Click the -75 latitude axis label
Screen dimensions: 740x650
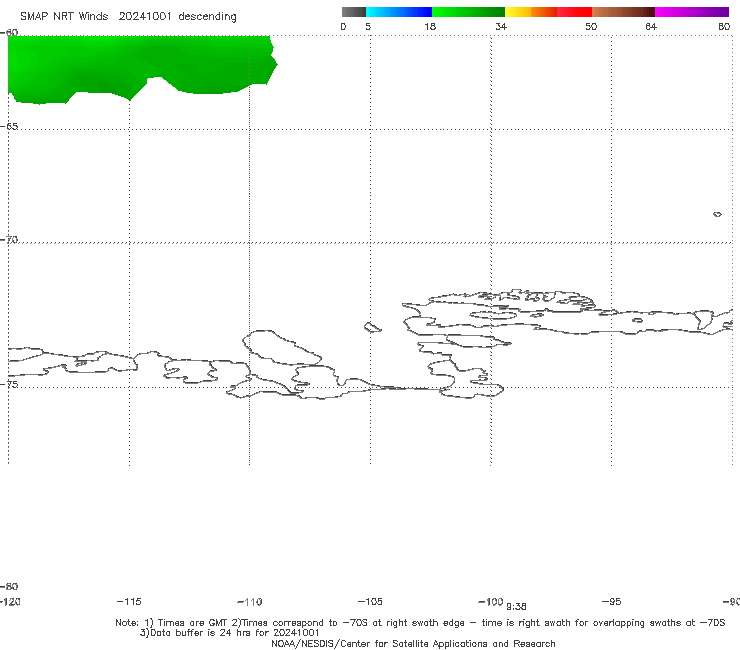(9, 384)
